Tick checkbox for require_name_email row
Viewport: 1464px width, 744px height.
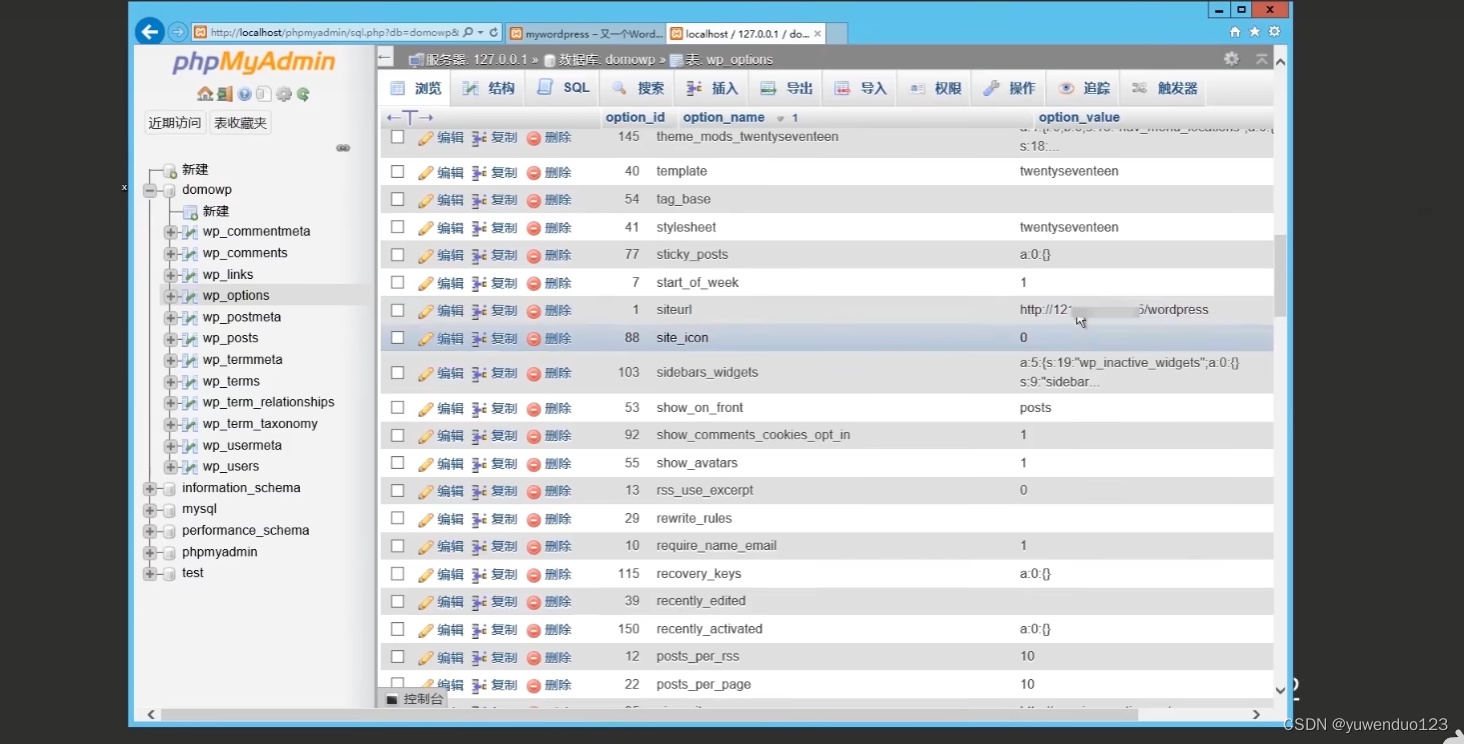(397, 546)
